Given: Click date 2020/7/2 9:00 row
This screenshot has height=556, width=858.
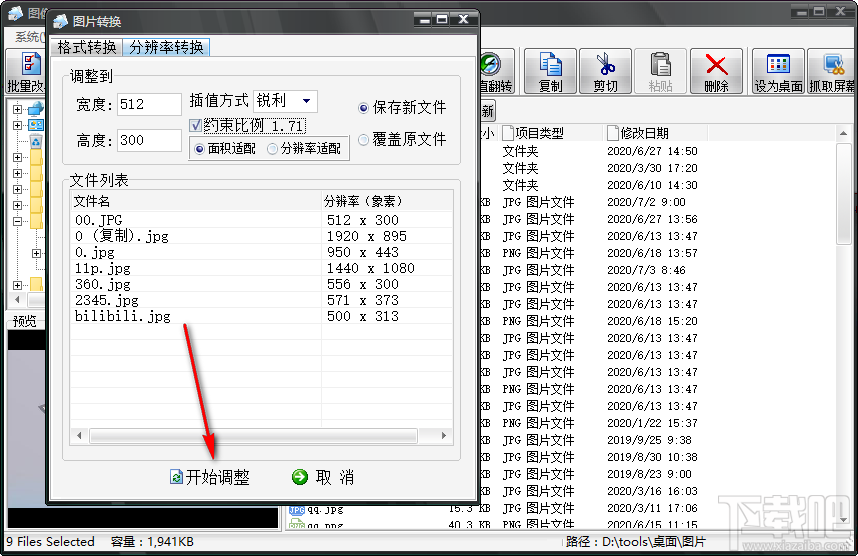Looking at the screenshot, I should point(646,202).
